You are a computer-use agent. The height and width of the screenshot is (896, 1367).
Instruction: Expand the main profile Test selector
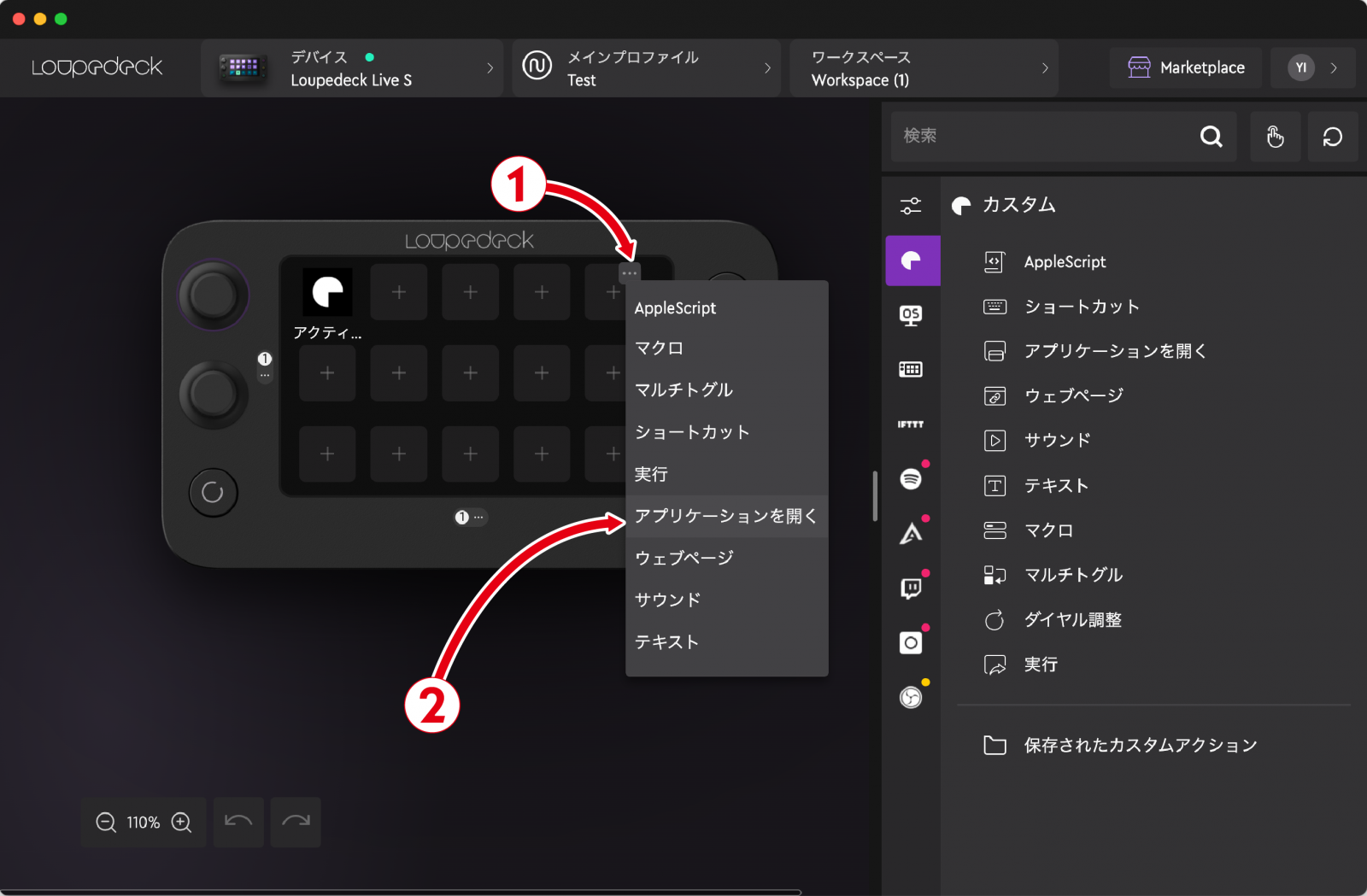(647, 67)
